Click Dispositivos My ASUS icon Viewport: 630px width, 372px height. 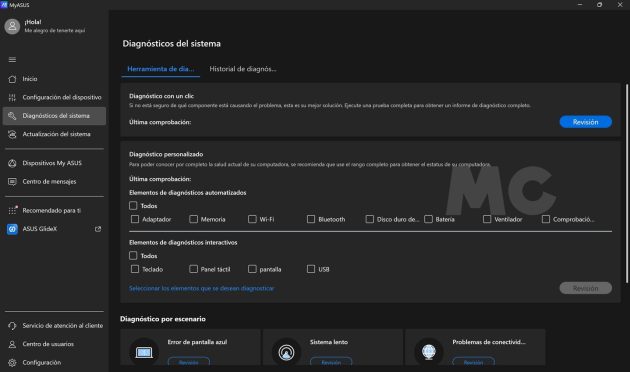(12, 163)
